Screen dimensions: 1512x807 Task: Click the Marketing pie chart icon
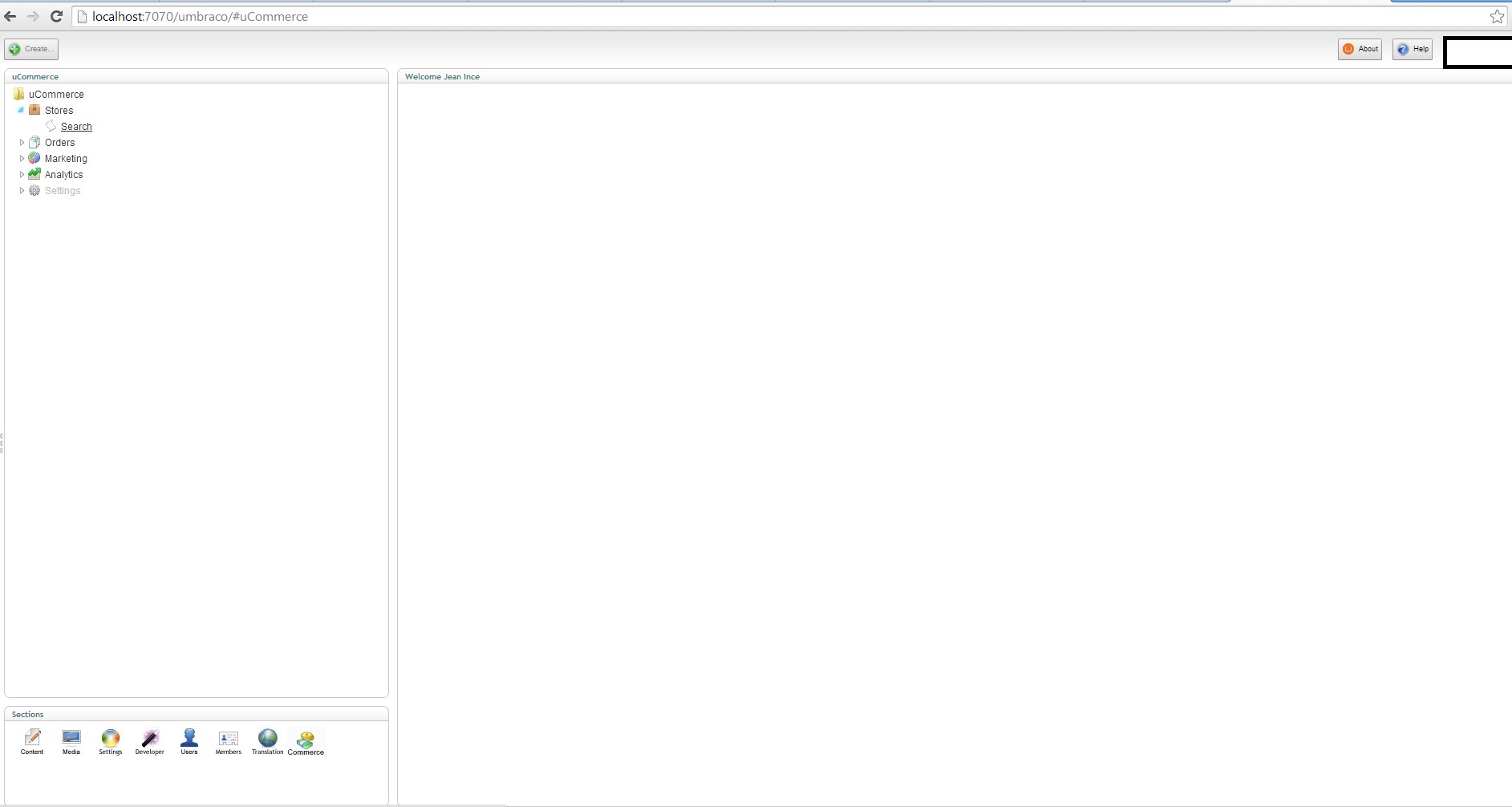[x=34, y=158]
